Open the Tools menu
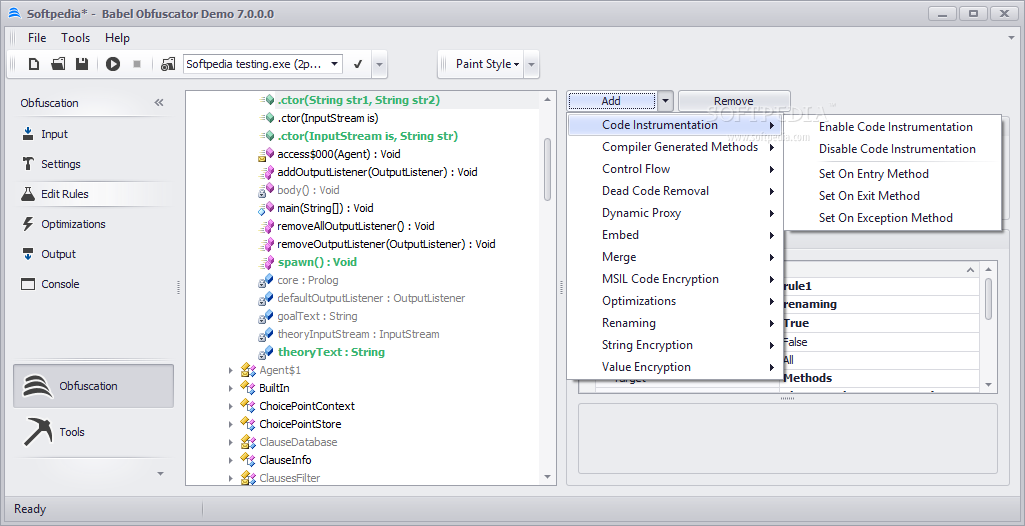 [x=76, y=38]
